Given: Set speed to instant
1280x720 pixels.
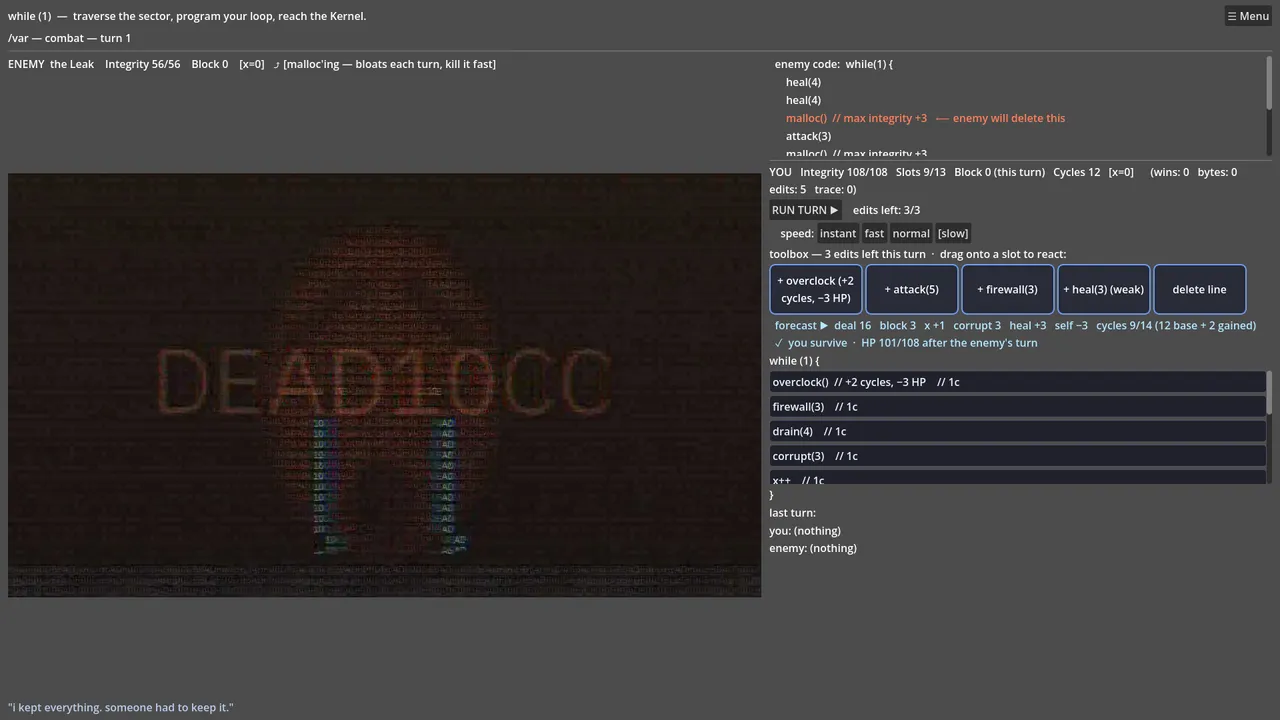Looking at the screenshot, I should coord(838,233).
